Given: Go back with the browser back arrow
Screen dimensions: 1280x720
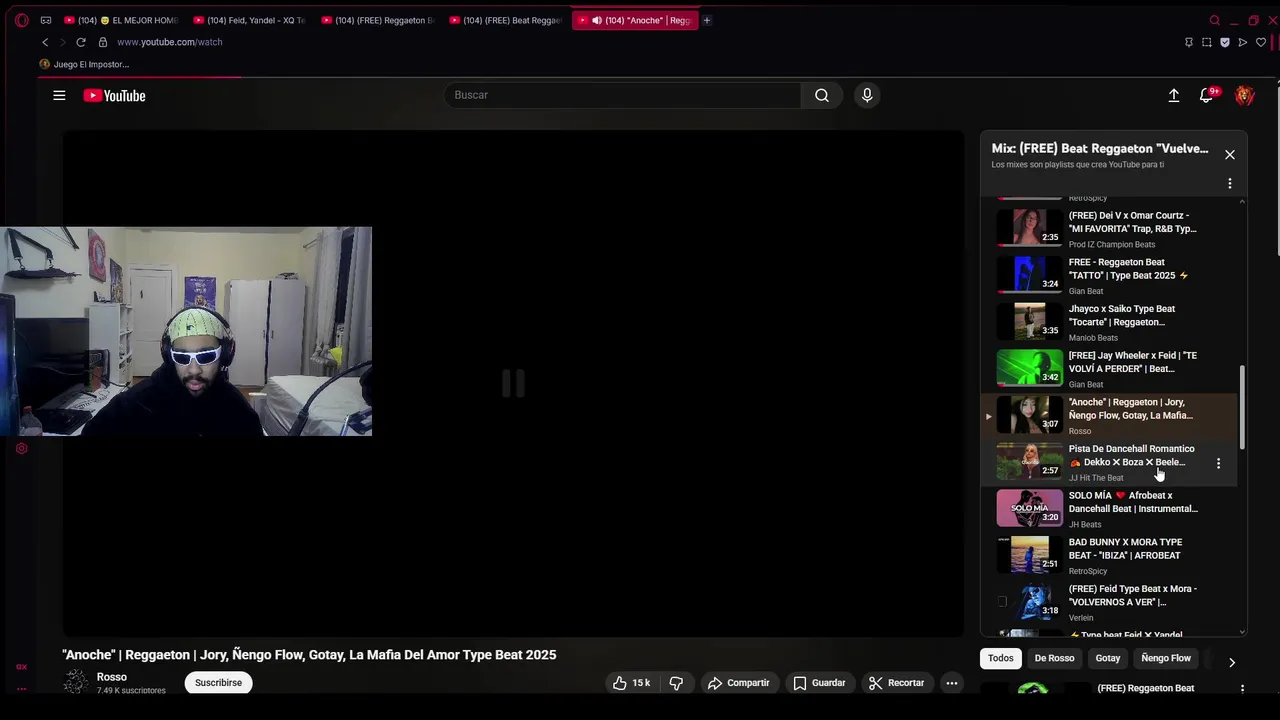Looking at the screenshot, I should pyautogui.click(x=45, y=42).
